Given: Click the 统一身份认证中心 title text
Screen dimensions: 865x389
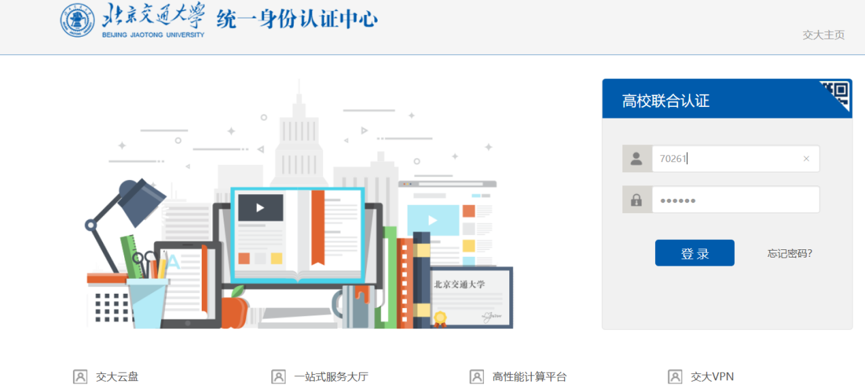Looking at the screenshot, I should pyautogui.click(x=296, y=19).
